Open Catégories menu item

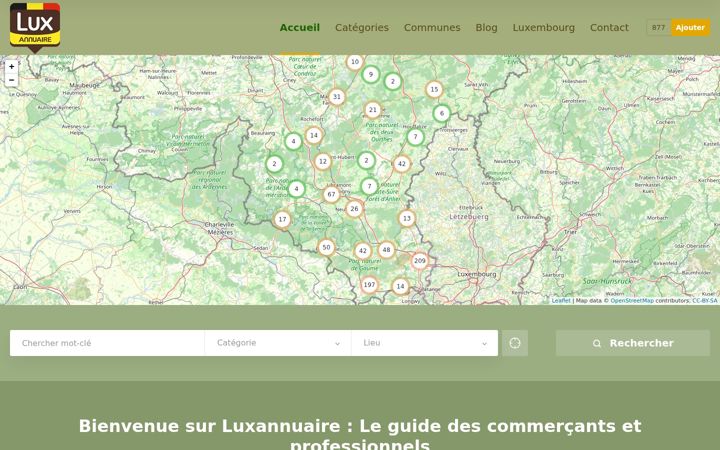362,28
